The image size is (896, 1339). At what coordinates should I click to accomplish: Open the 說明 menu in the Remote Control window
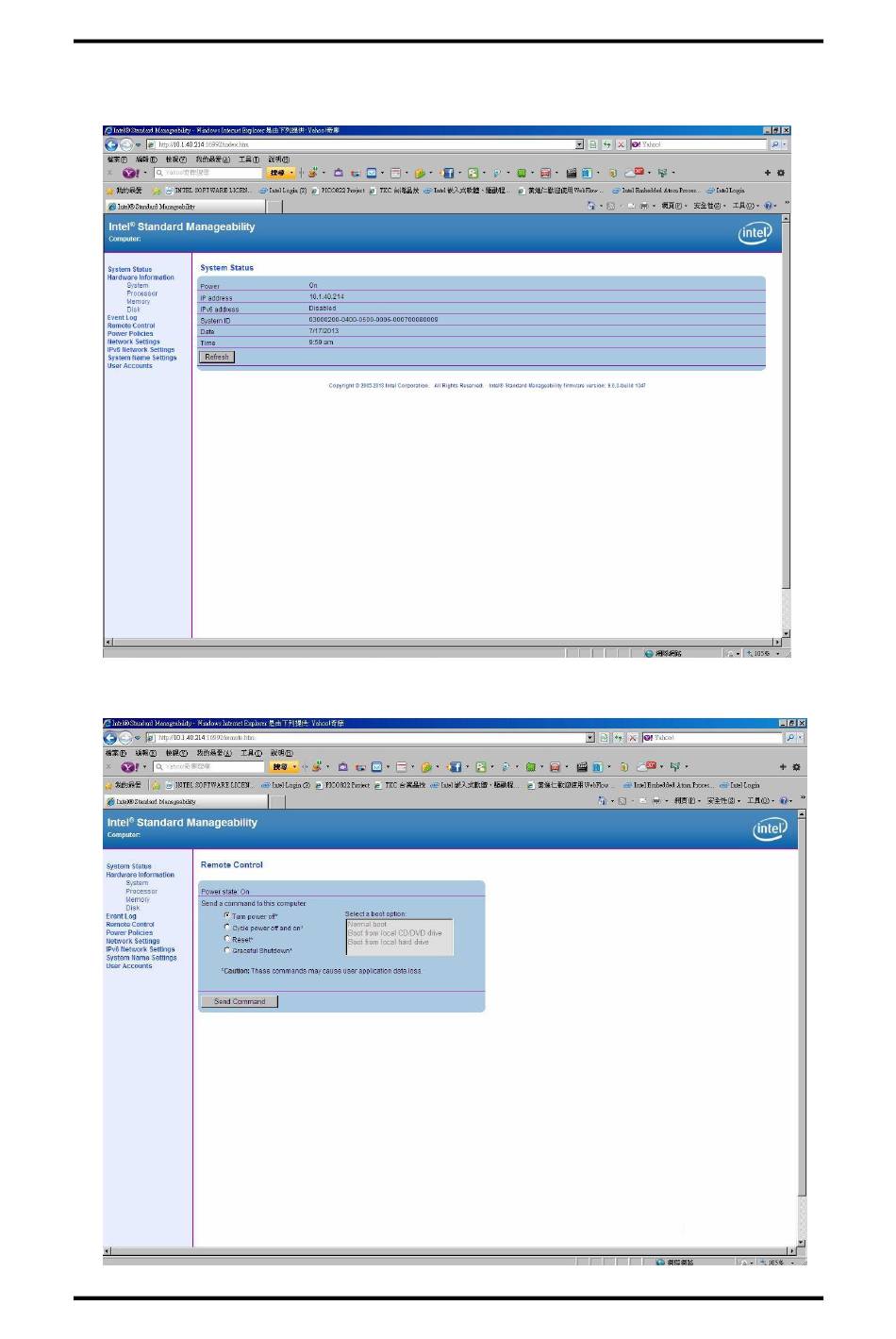point(282,753)
